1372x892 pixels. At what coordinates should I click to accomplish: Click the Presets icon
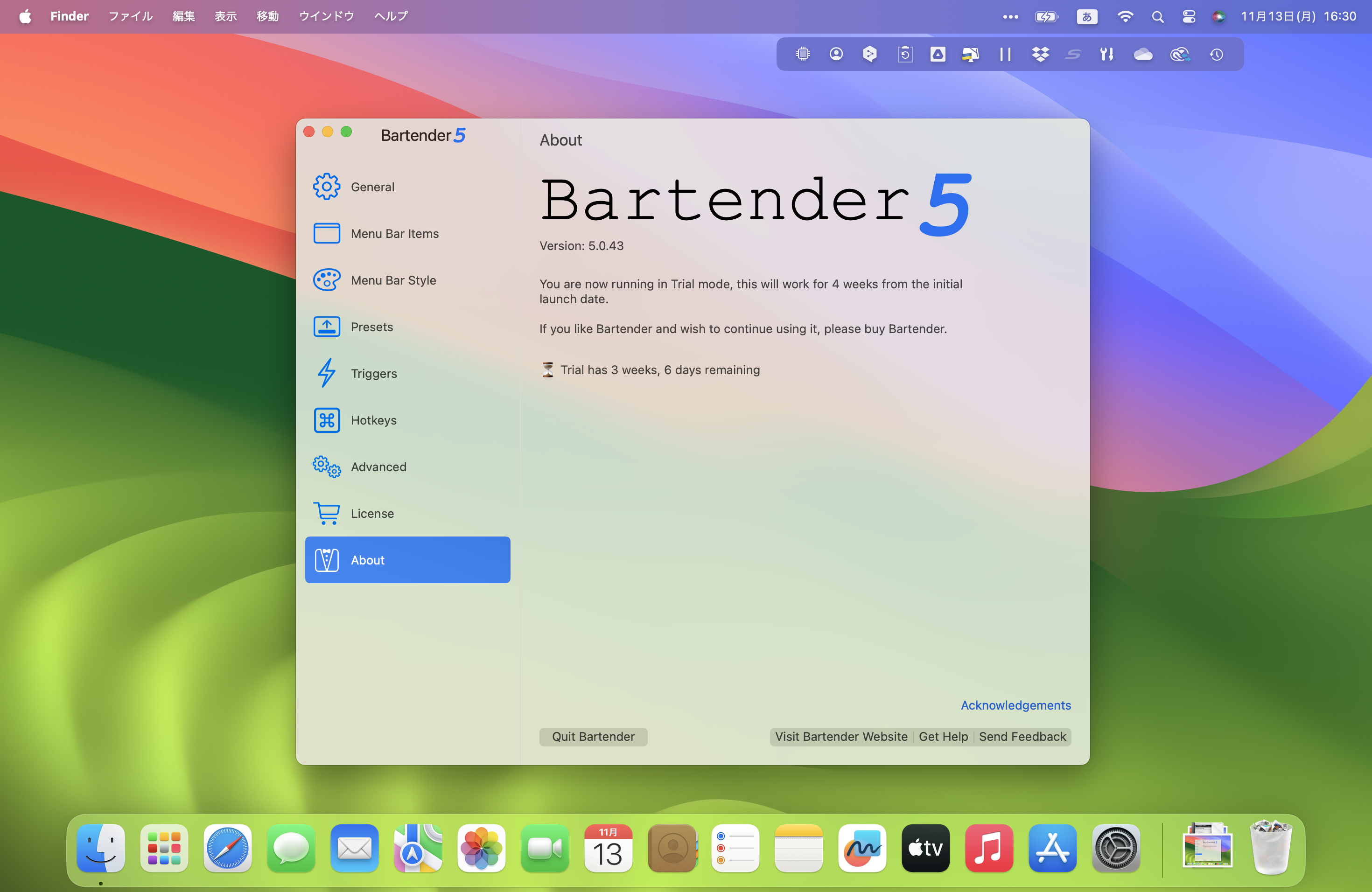[326, 326]
